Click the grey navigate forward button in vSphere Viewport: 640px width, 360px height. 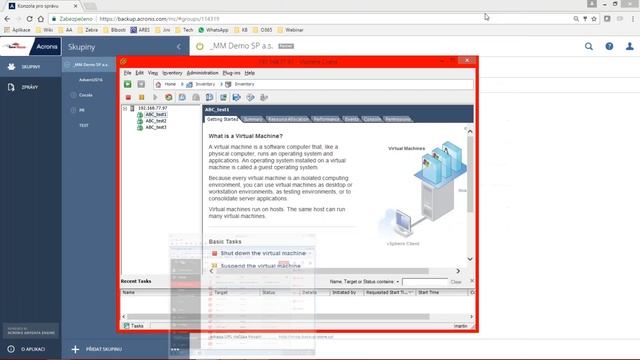point(141,84)
